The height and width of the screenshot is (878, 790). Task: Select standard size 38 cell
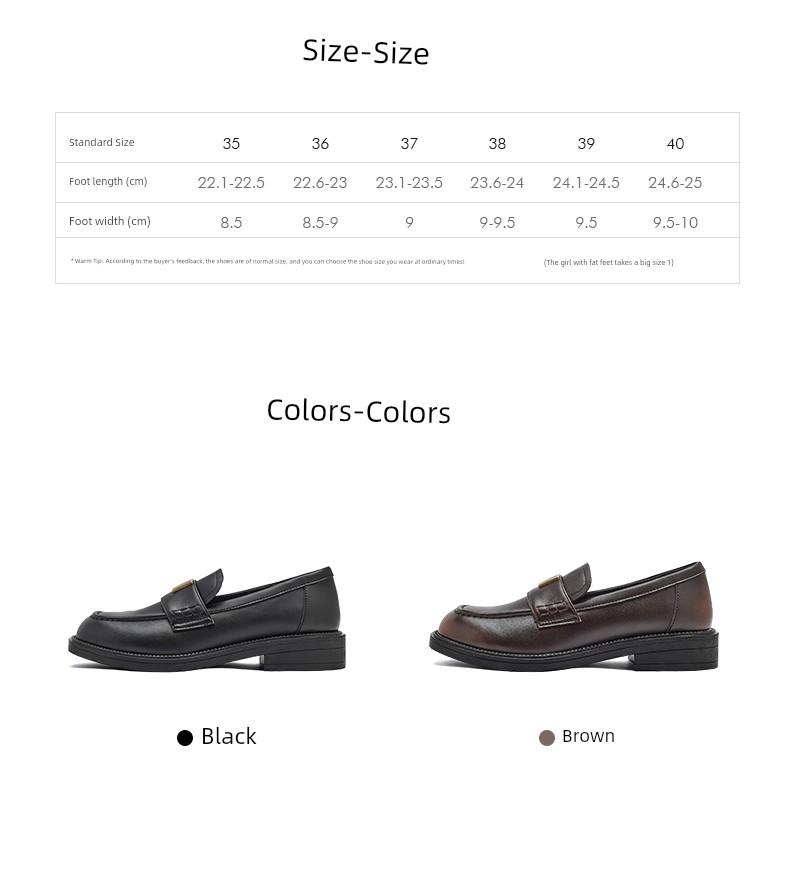pos(497,143)
